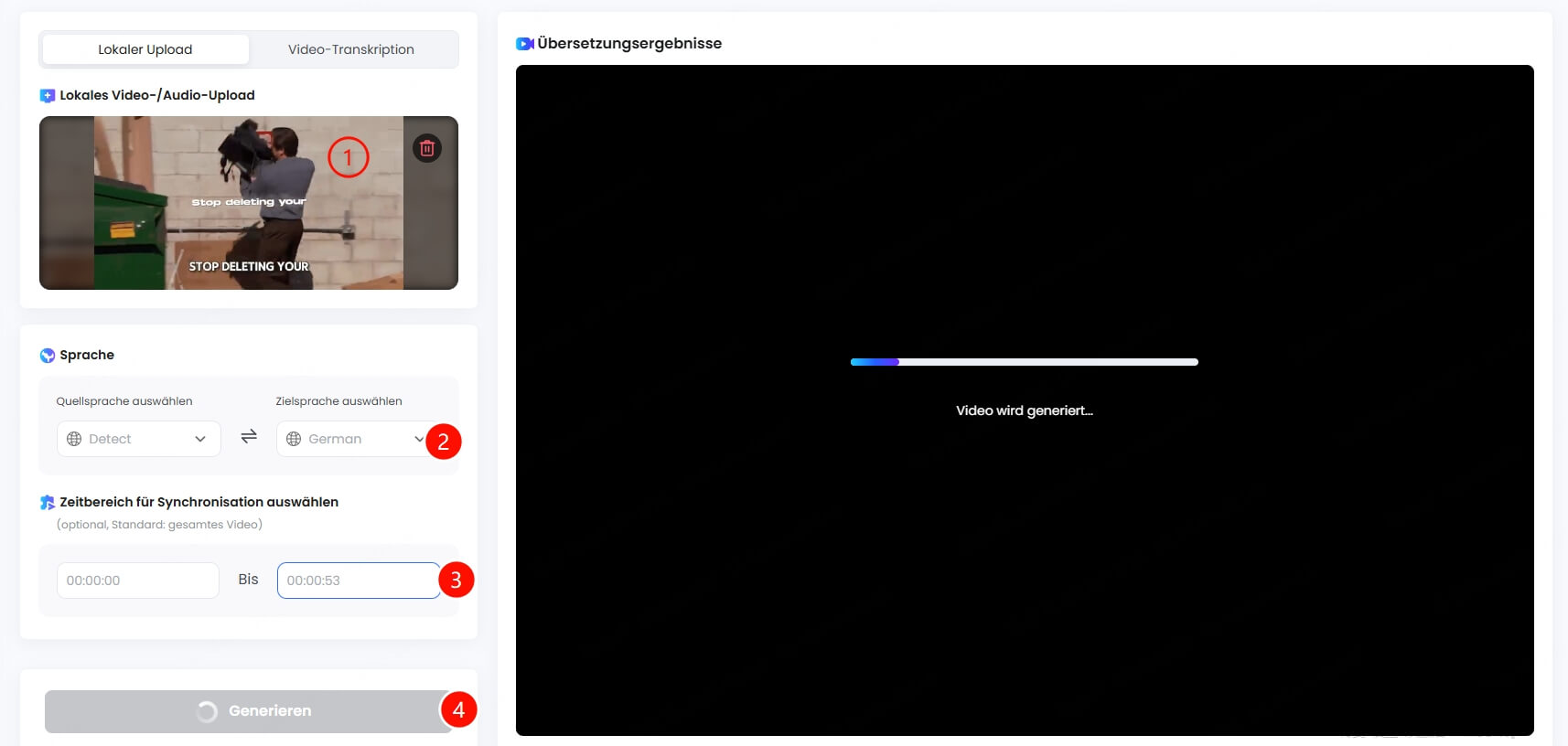The width and height of the screenshot is (1568, 746).
Task: Select the uploaded video thumbnail preview
Action: tap(248, 203)
